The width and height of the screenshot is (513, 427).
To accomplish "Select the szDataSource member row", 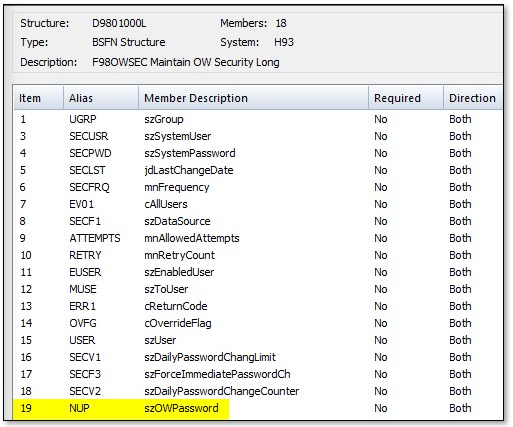I will pos(258,221).
